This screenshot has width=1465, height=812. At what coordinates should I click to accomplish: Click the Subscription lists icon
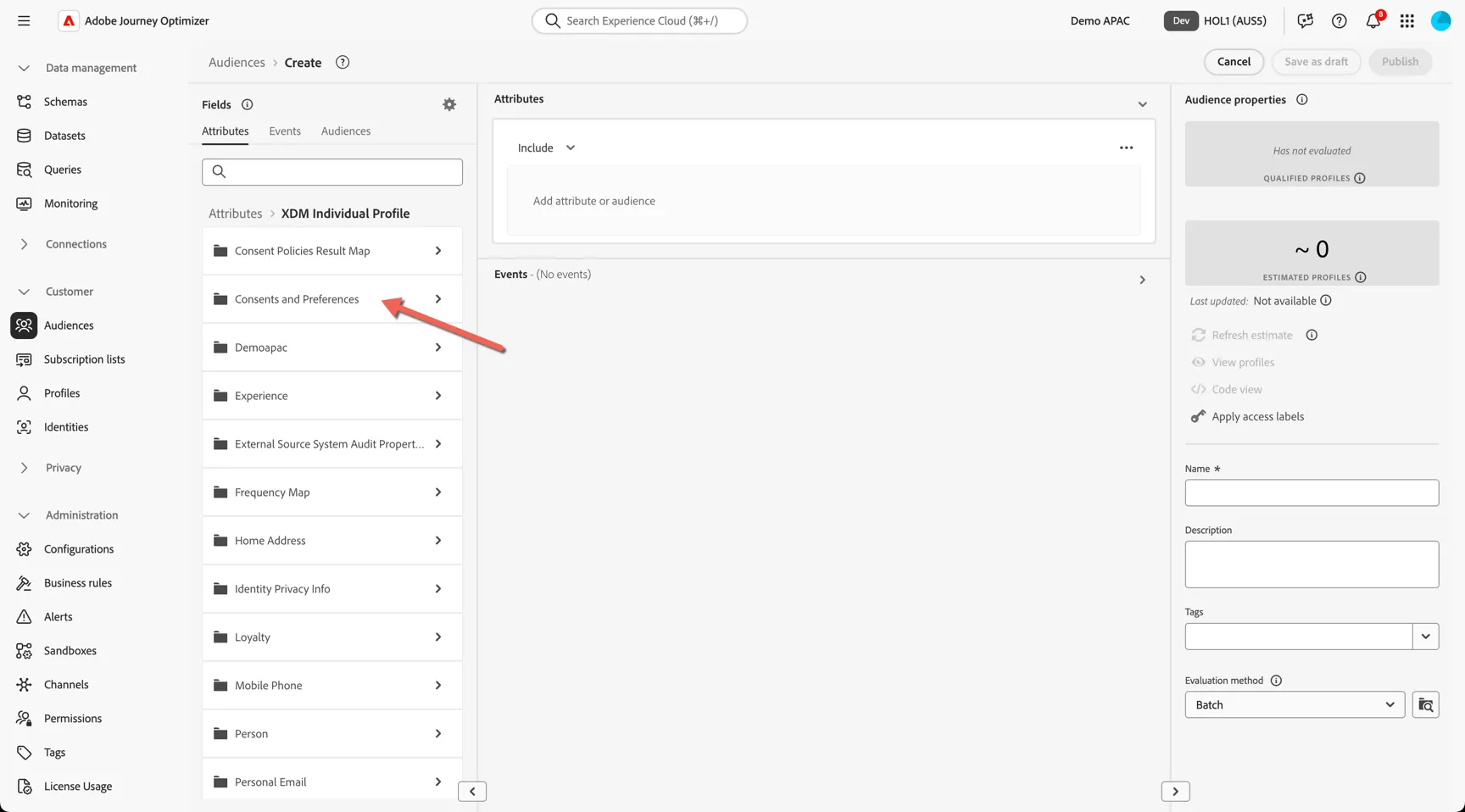pos(24,359)
